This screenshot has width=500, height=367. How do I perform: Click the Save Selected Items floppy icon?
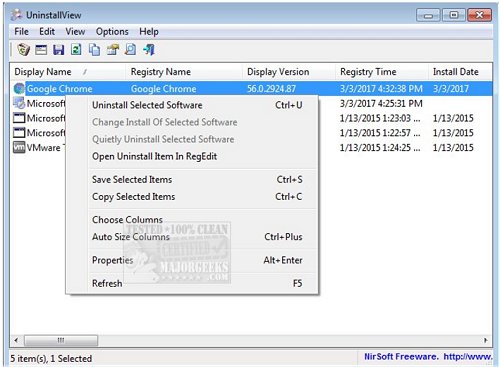(59, 50)
